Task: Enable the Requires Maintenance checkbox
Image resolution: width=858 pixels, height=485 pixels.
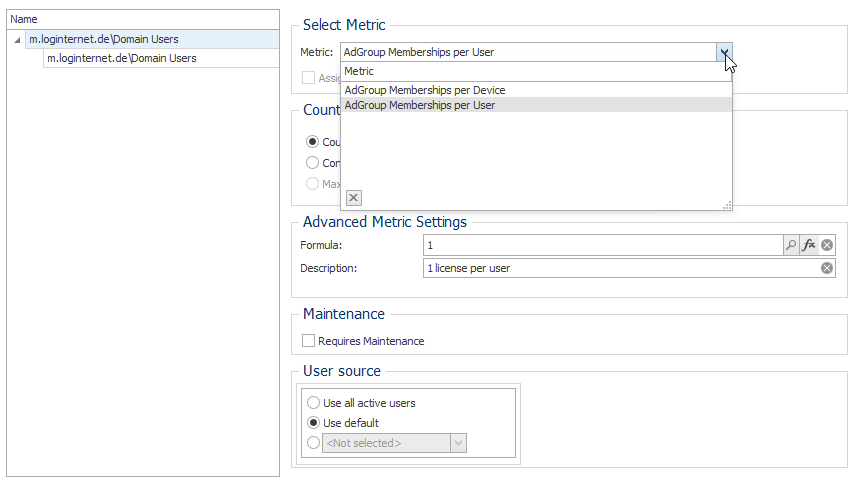Action: tap(309, 340)
